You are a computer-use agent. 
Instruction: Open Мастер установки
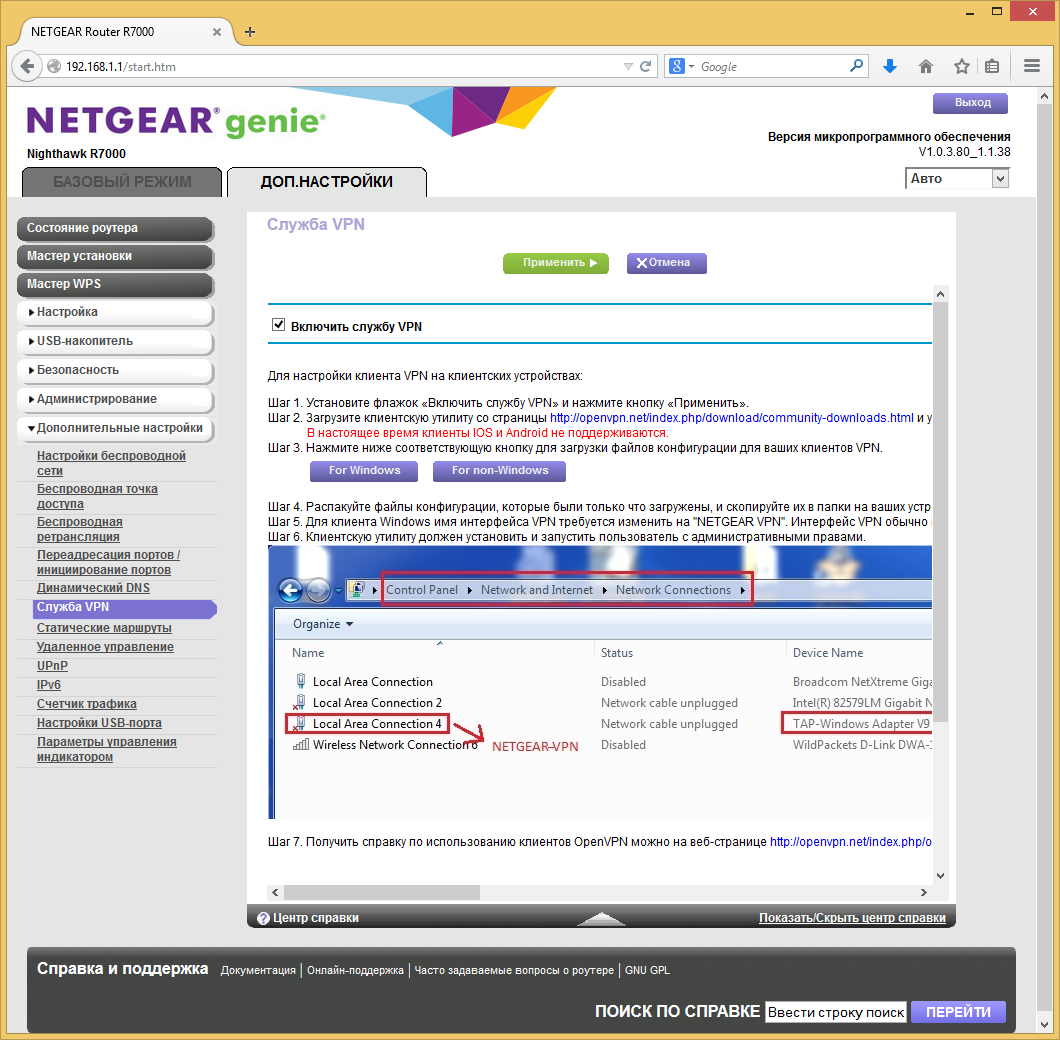pyautogui.click(x=115, y=256)
